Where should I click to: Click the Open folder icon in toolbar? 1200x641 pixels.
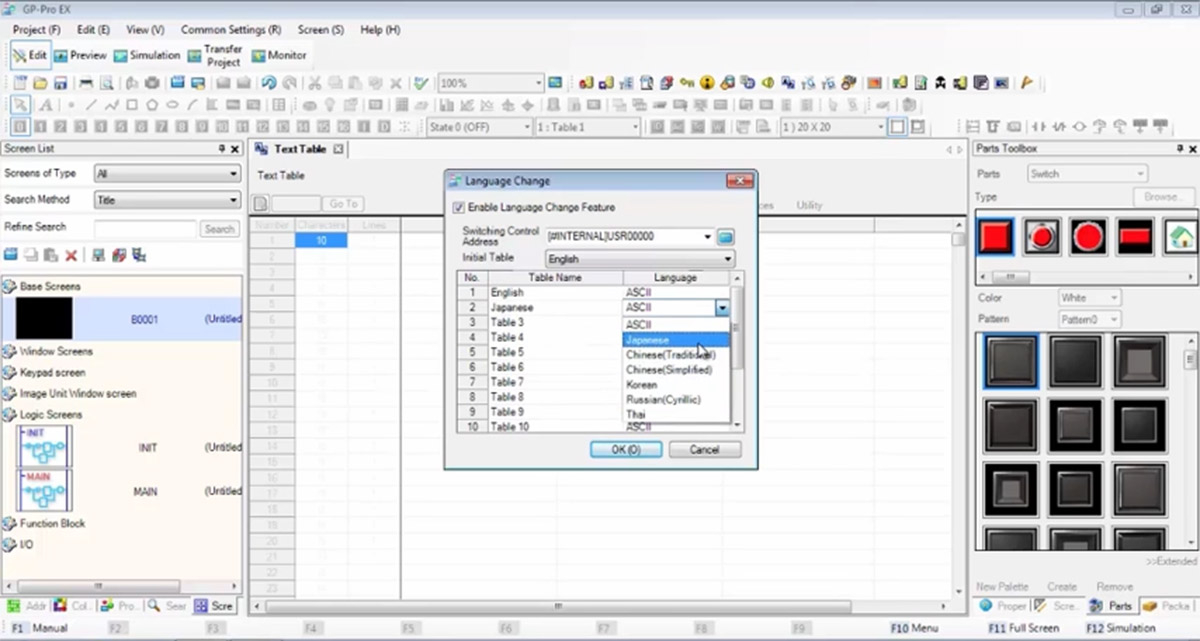tap(40, 83)
